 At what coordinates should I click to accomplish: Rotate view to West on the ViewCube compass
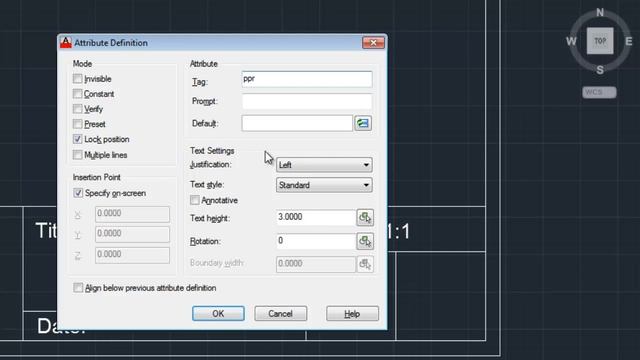coord(571,41)
